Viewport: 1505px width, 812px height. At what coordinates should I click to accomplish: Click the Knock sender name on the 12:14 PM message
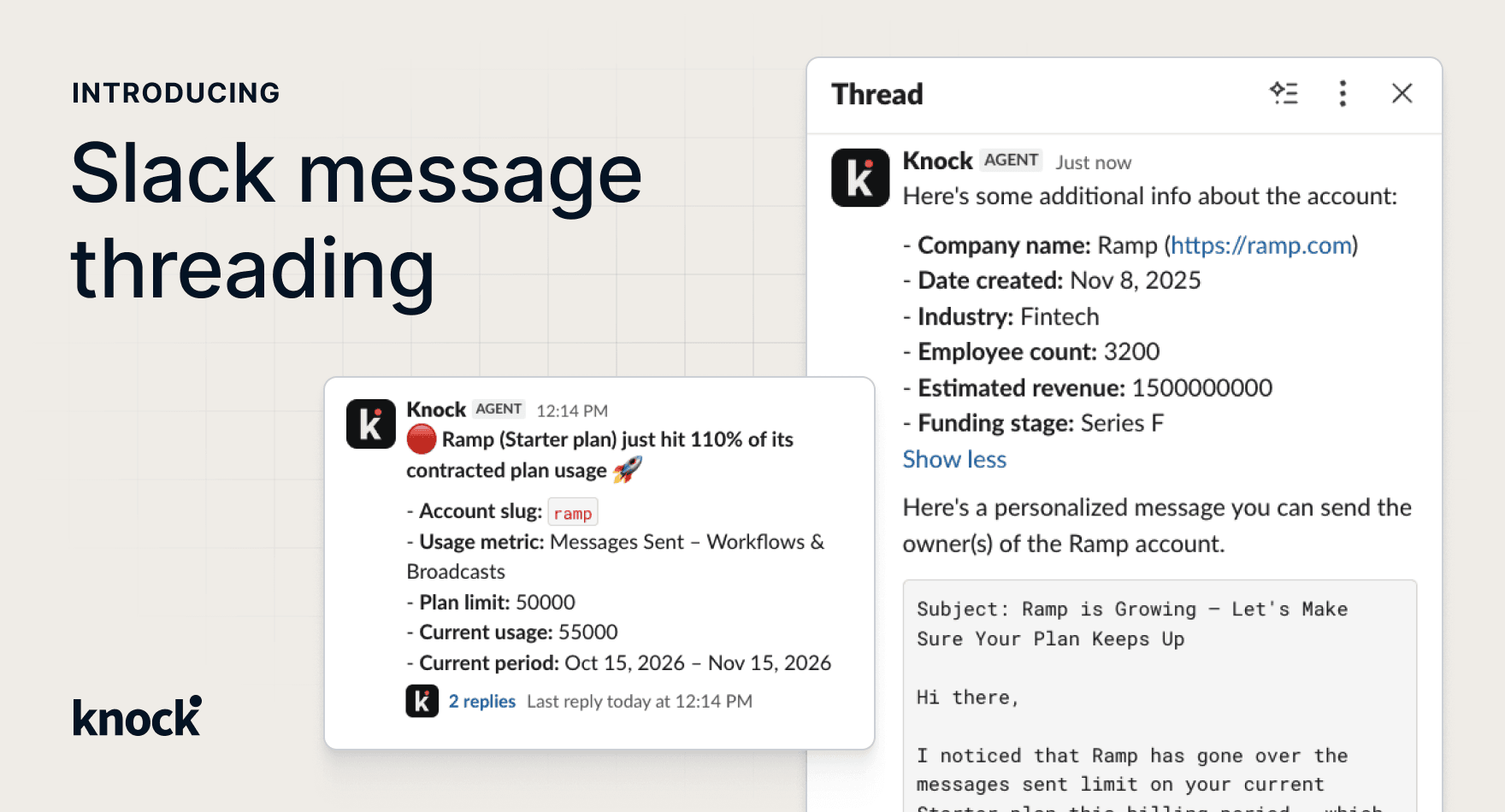click(x=436, y=409)
